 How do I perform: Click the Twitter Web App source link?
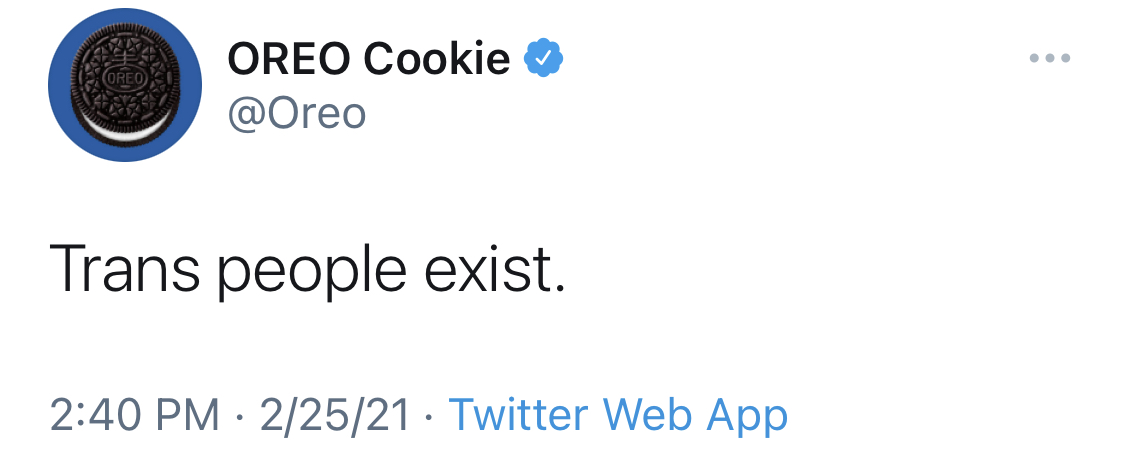coord(618,414)
